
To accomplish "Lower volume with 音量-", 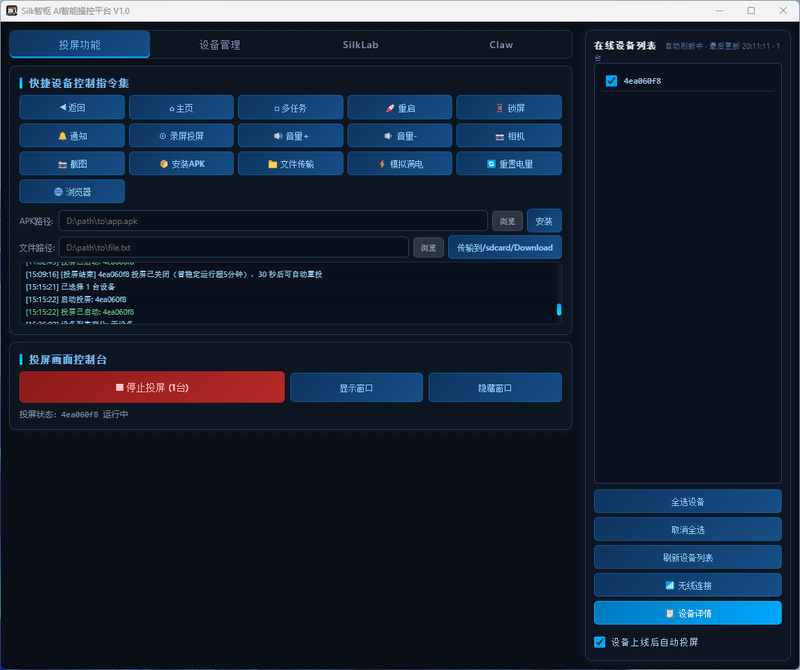I will (x=399, y=136).
